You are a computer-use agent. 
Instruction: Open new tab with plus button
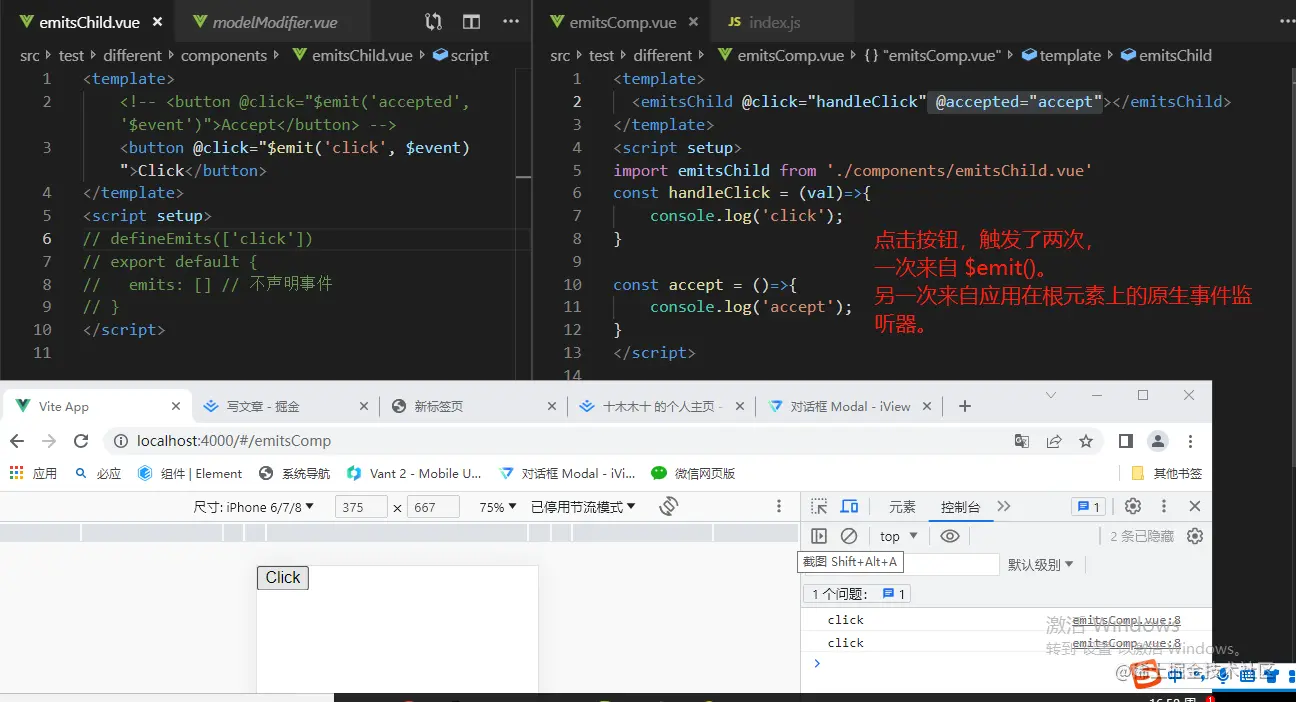tap(964, 406)
